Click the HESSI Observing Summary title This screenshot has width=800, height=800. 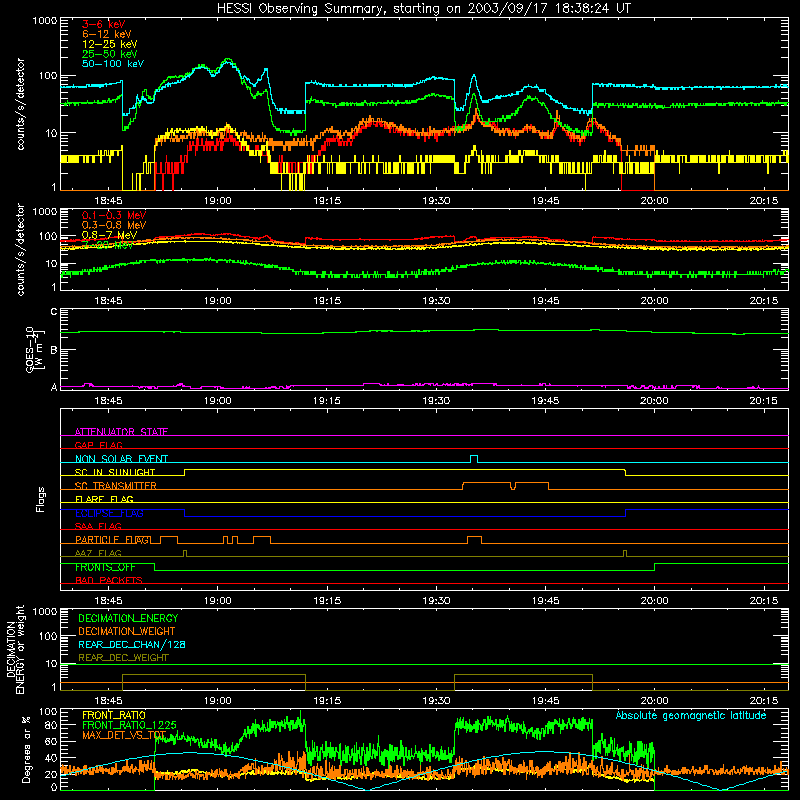pos(423,9)
